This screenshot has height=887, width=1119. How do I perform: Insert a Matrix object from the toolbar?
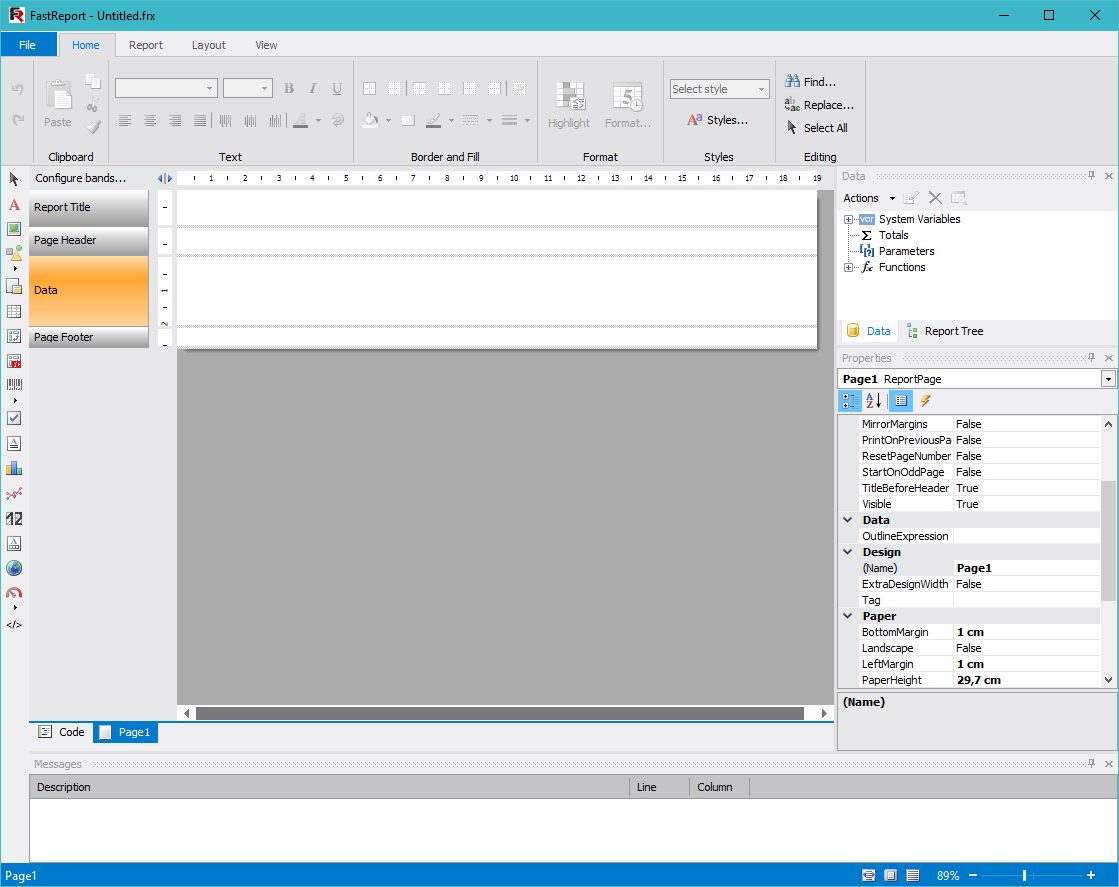pyautogui.click(x=14, y=336)
